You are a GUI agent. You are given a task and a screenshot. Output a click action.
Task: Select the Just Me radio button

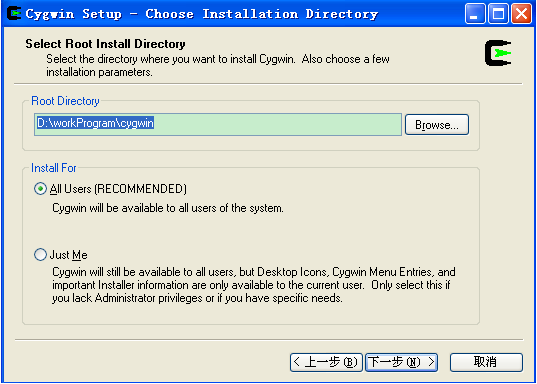(x=40, y=255)
